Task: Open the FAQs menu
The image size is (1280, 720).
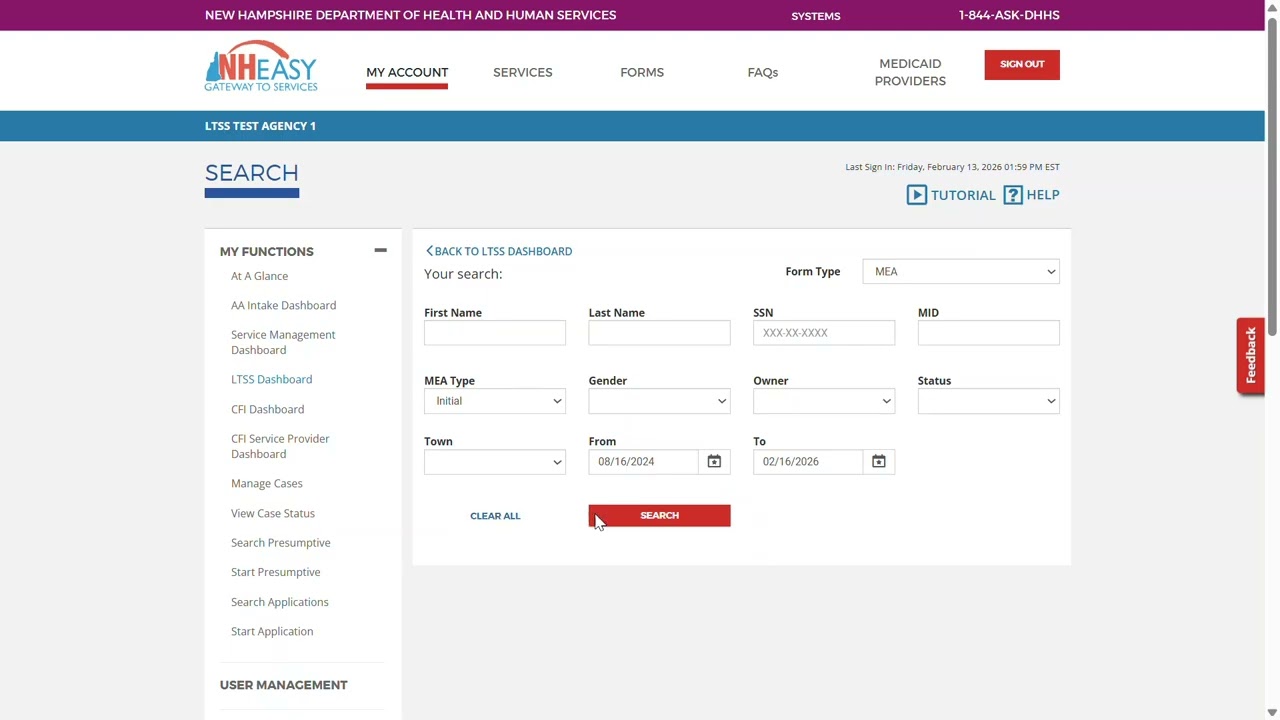Action: (763, 72)
